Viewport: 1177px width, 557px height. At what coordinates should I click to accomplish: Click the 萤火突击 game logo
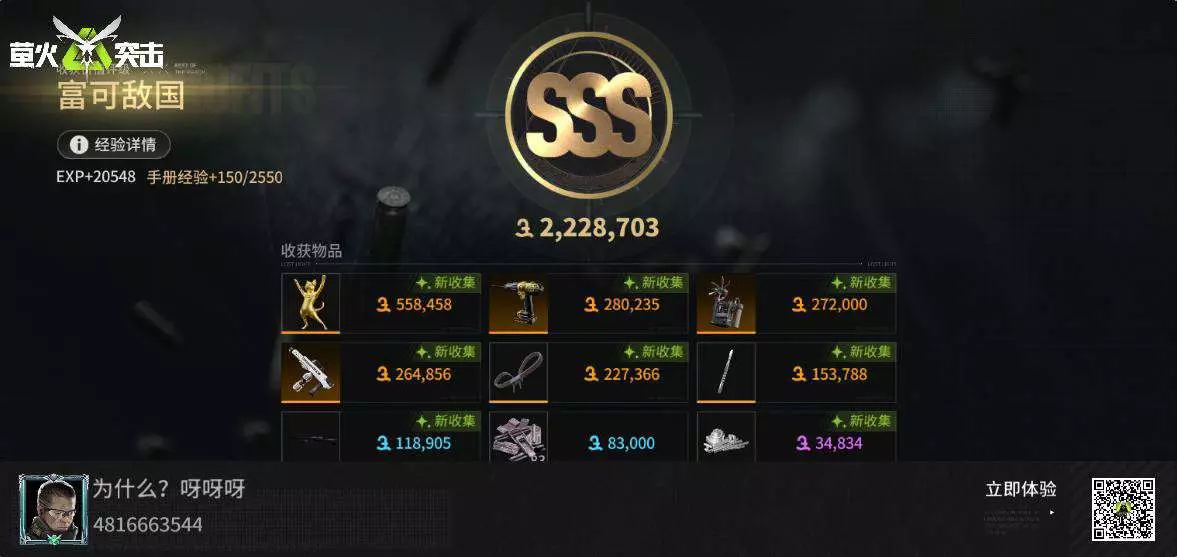point(87,45)
